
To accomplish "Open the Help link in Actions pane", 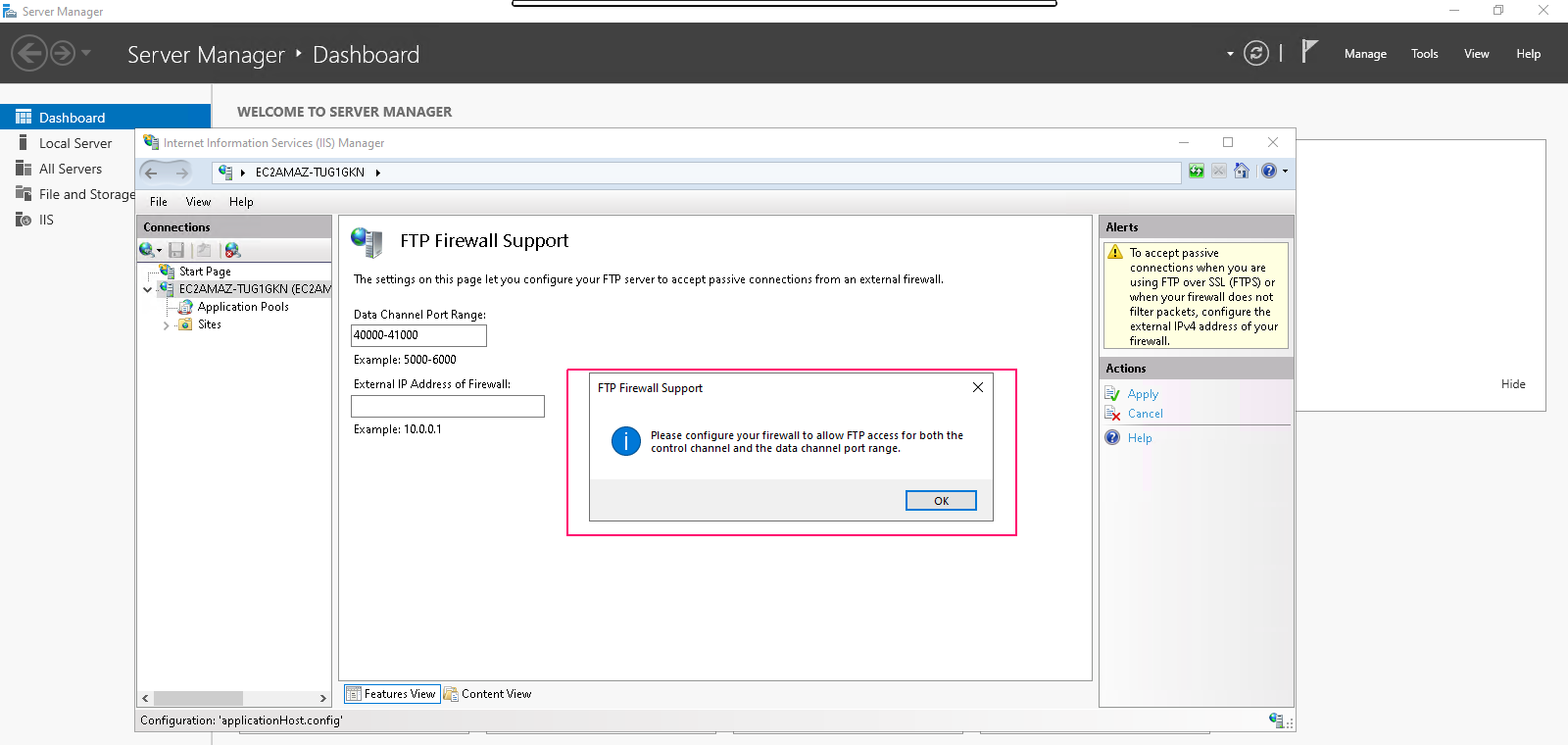I will tap(1140, 438).
